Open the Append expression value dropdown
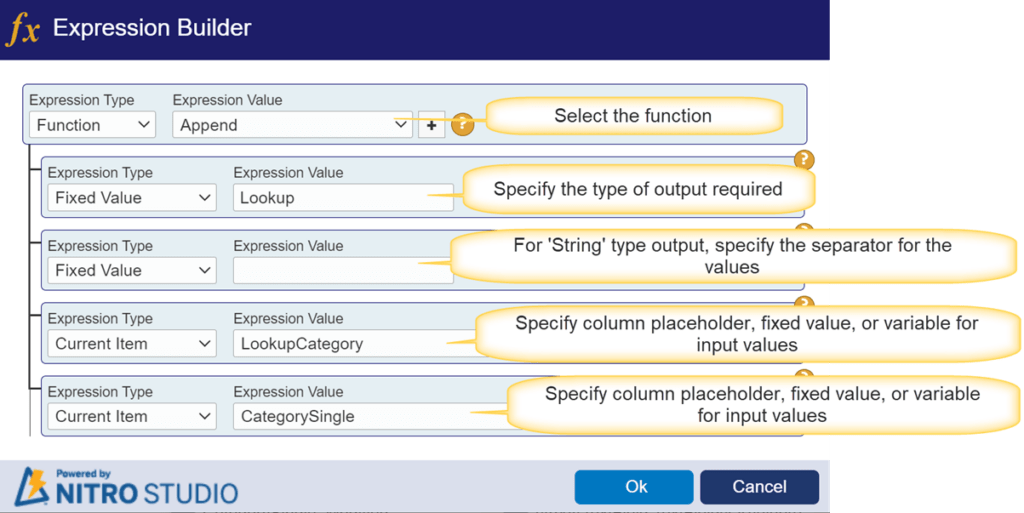This screenshot has width=1024, height=513. (293, 125)
